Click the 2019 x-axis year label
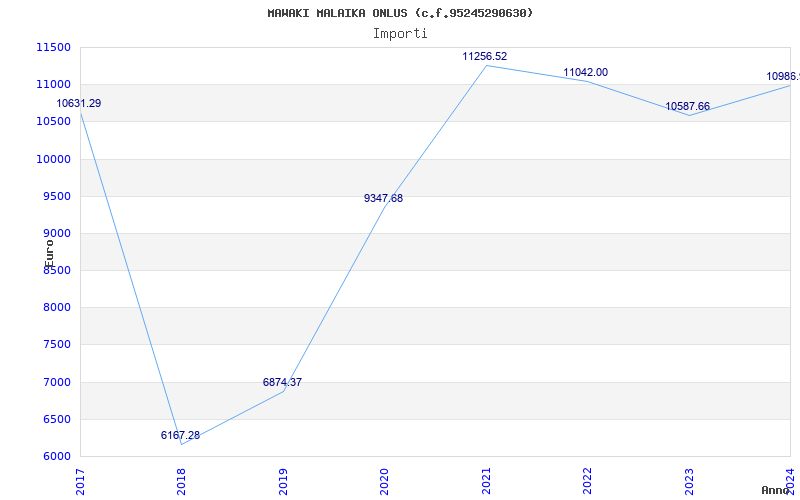Image resolution: width=800 pixels, height=500 pixels. pyautogui.click(x=283, y=481)
